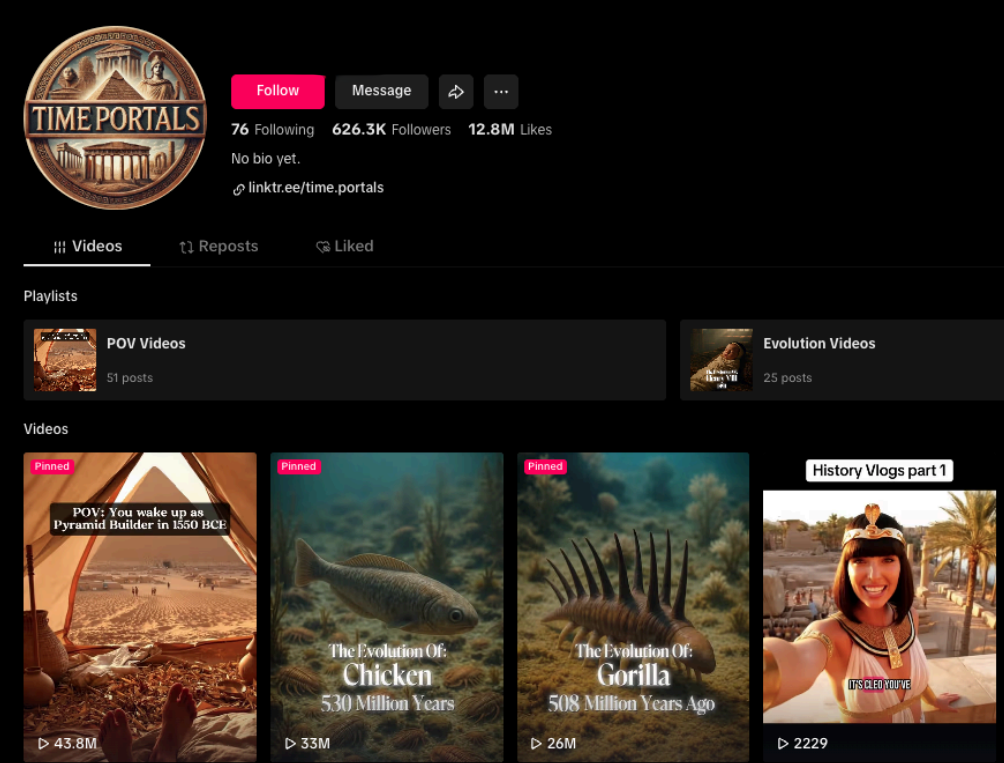
Task: Switch to the Videos tab
Action: tap(87, 246)
